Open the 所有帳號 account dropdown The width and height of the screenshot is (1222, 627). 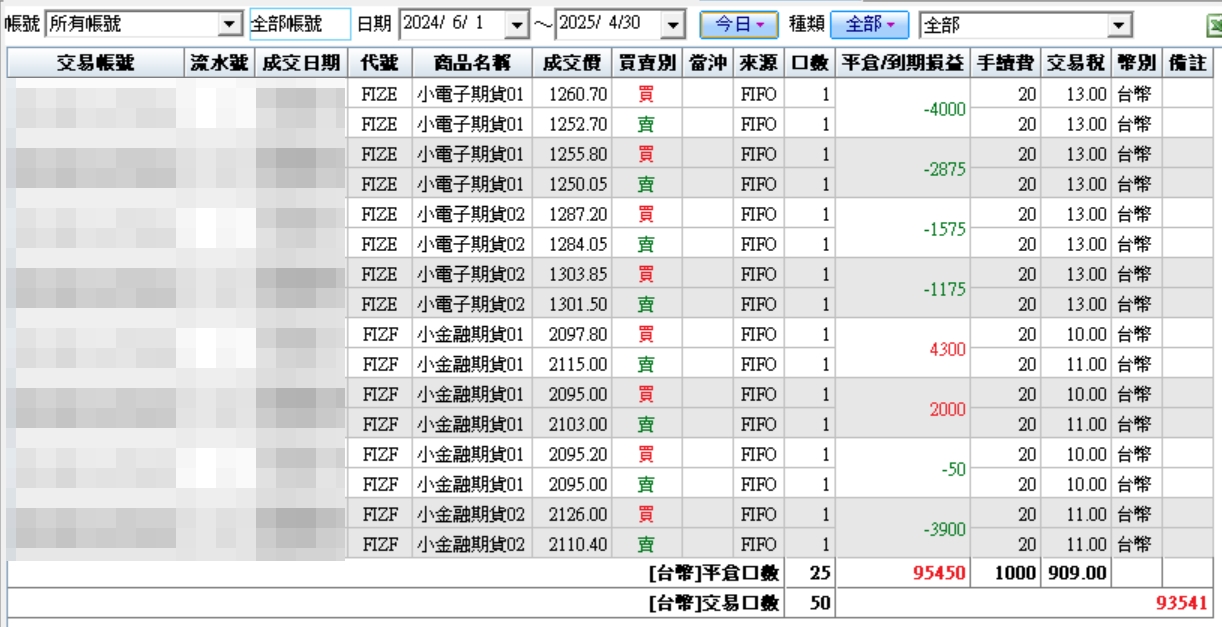click(231, 23)
